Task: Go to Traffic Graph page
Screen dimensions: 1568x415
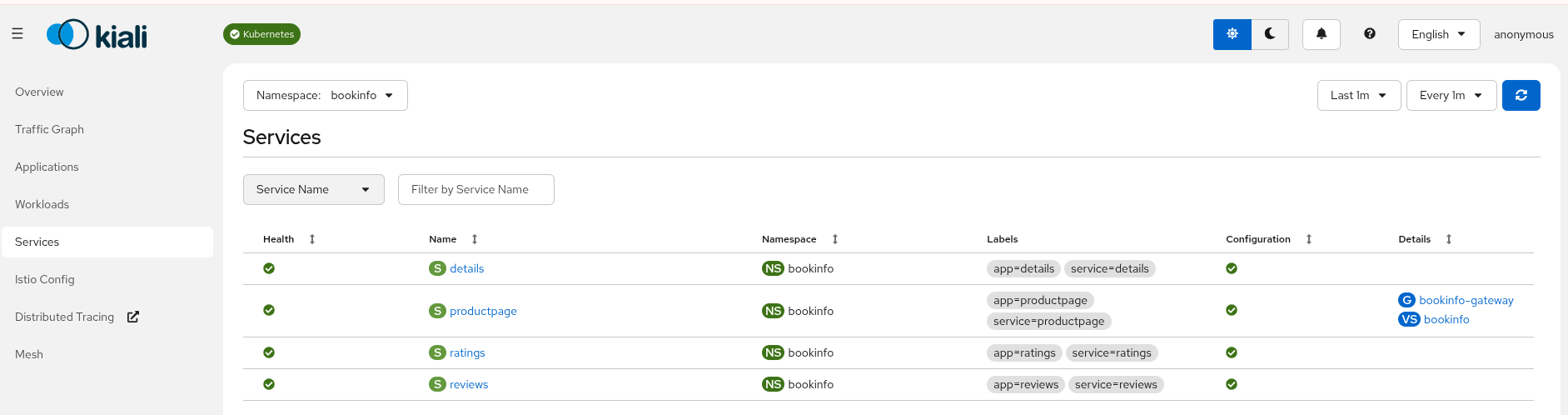Action: click(49, 129)
